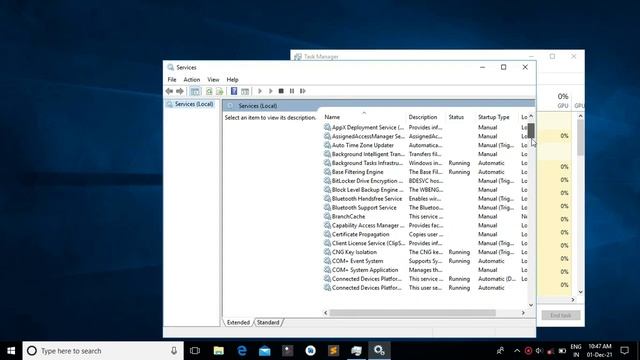The image size is (640, 360).
Task: Switch to the Extended tab
Action: [x=238, y=322]
